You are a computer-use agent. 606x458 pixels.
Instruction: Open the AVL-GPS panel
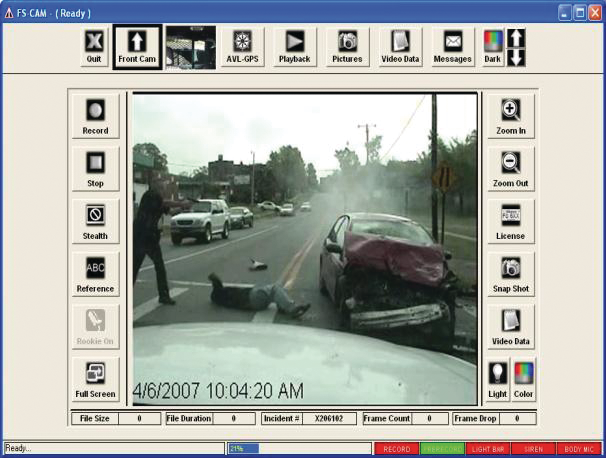243,46
